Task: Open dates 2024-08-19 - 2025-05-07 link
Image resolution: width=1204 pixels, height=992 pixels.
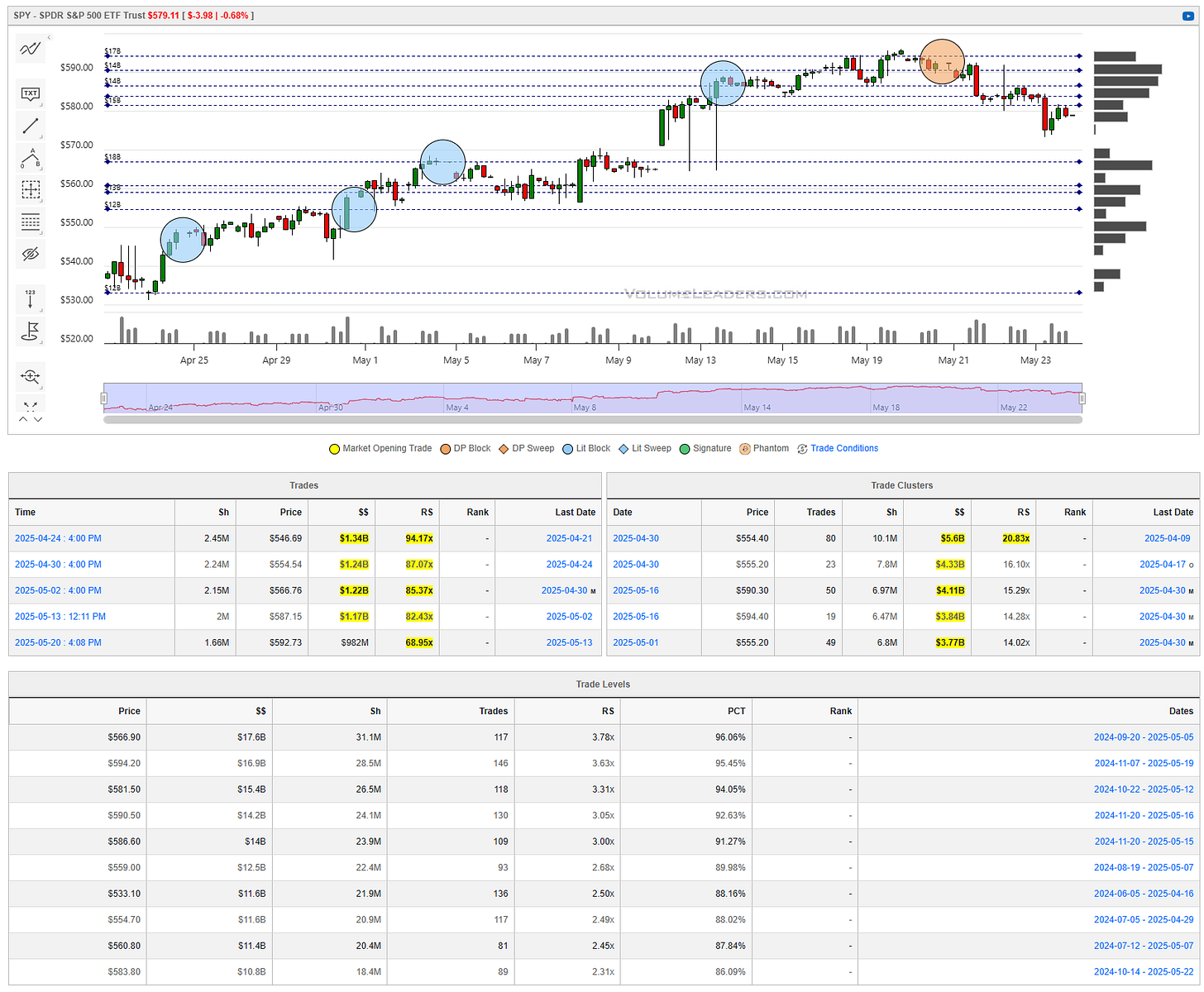Action: [x=1144, y=868]
